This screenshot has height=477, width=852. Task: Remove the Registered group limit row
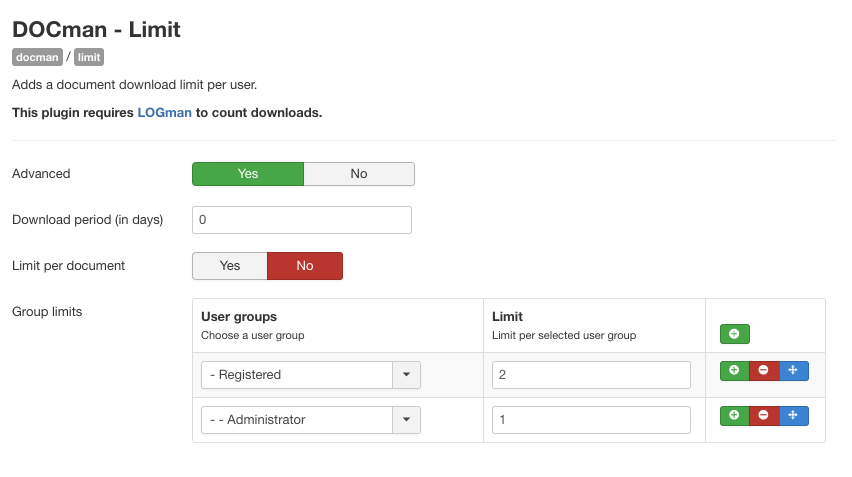(764, 371)
